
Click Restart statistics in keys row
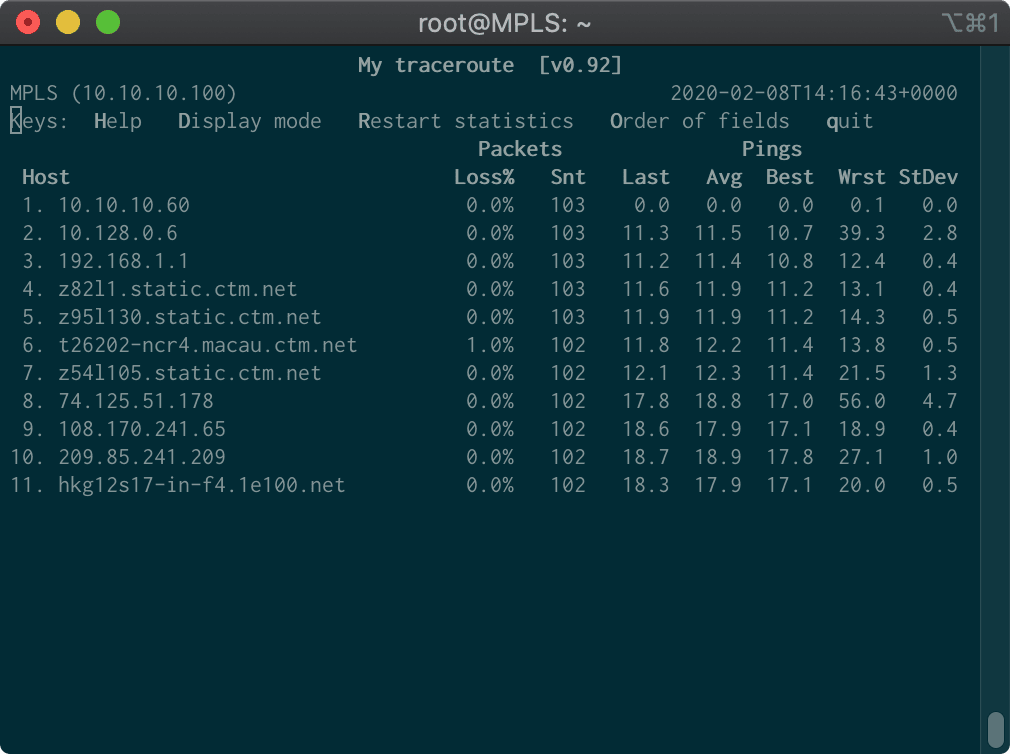(x=465, y=122)
